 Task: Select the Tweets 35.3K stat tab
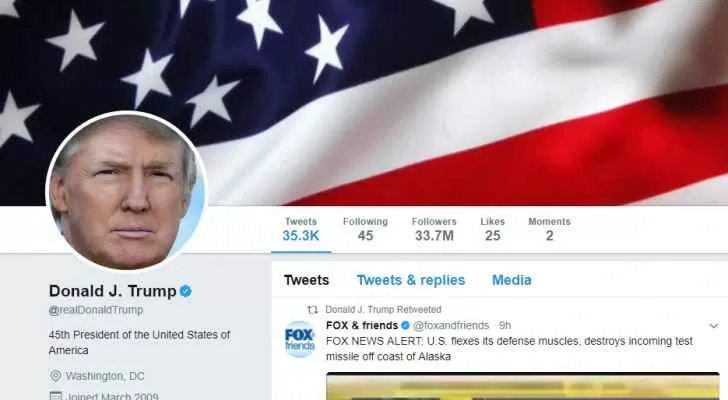301,229
